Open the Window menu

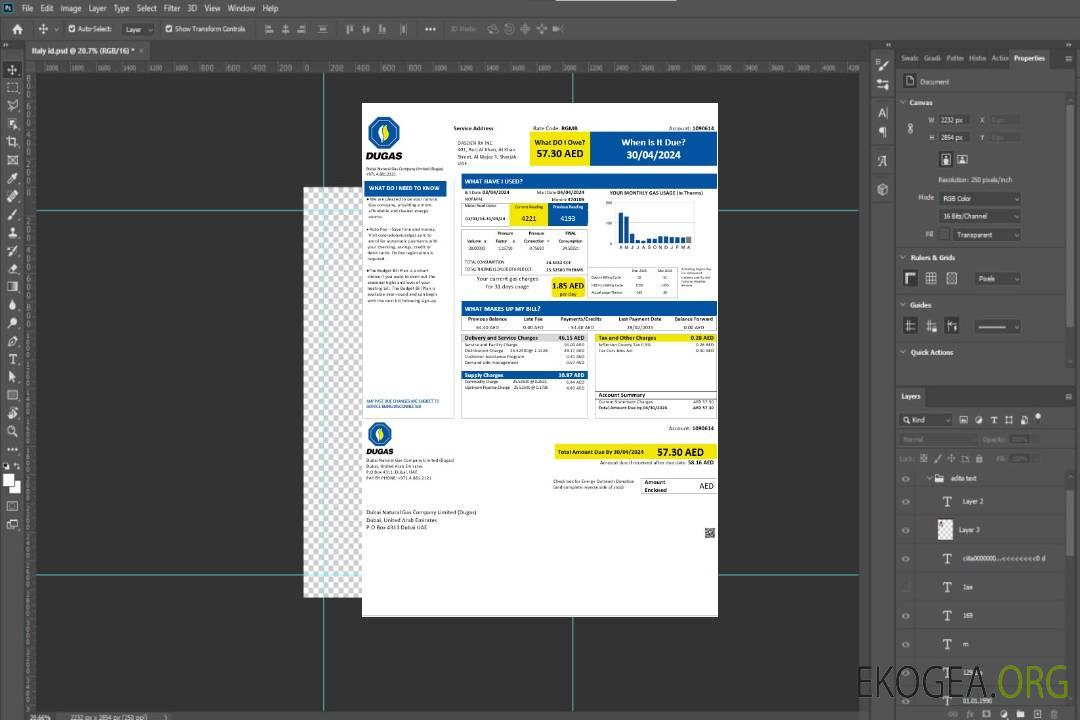[241, 8]
